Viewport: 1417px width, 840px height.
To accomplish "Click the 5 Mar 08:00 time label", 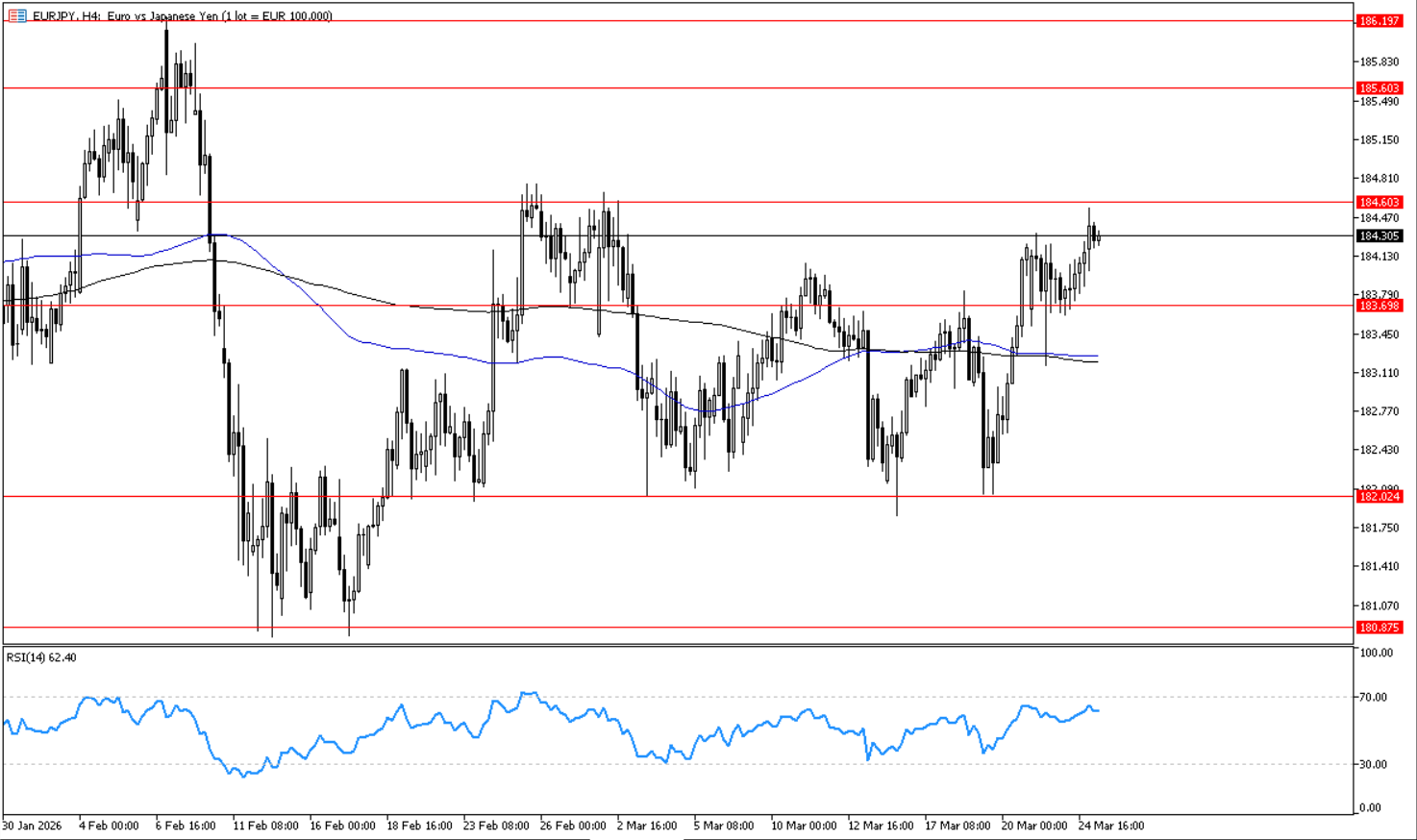I will point(723,826).
